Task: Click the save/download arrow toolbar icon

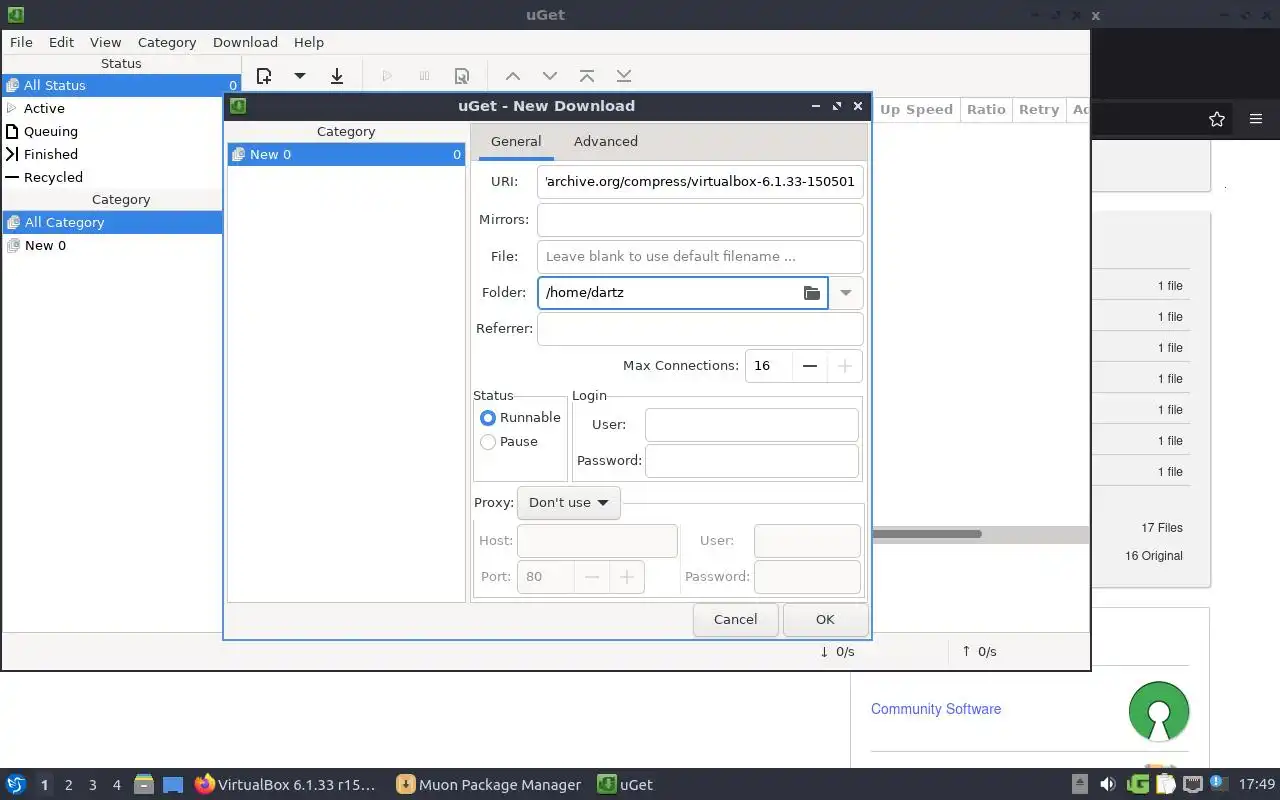Action: (x=337, y=76)
